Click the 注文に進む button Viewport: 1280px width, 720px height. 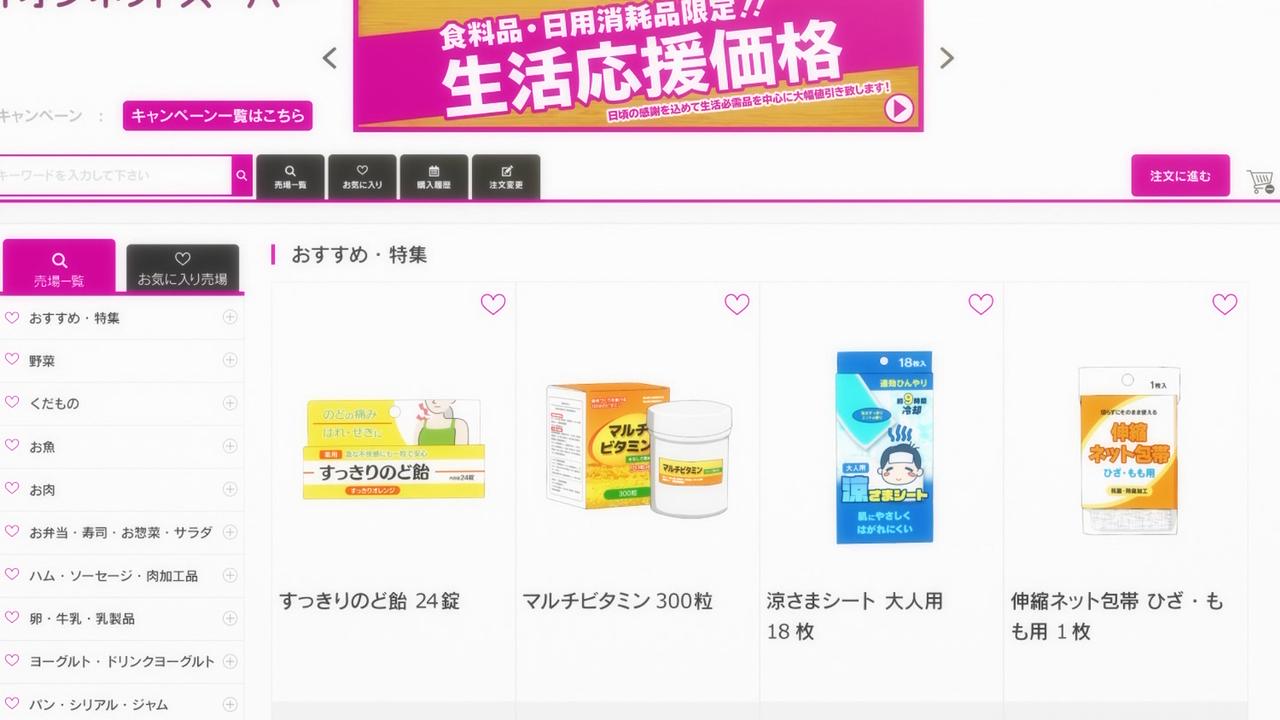[1180, 176]
